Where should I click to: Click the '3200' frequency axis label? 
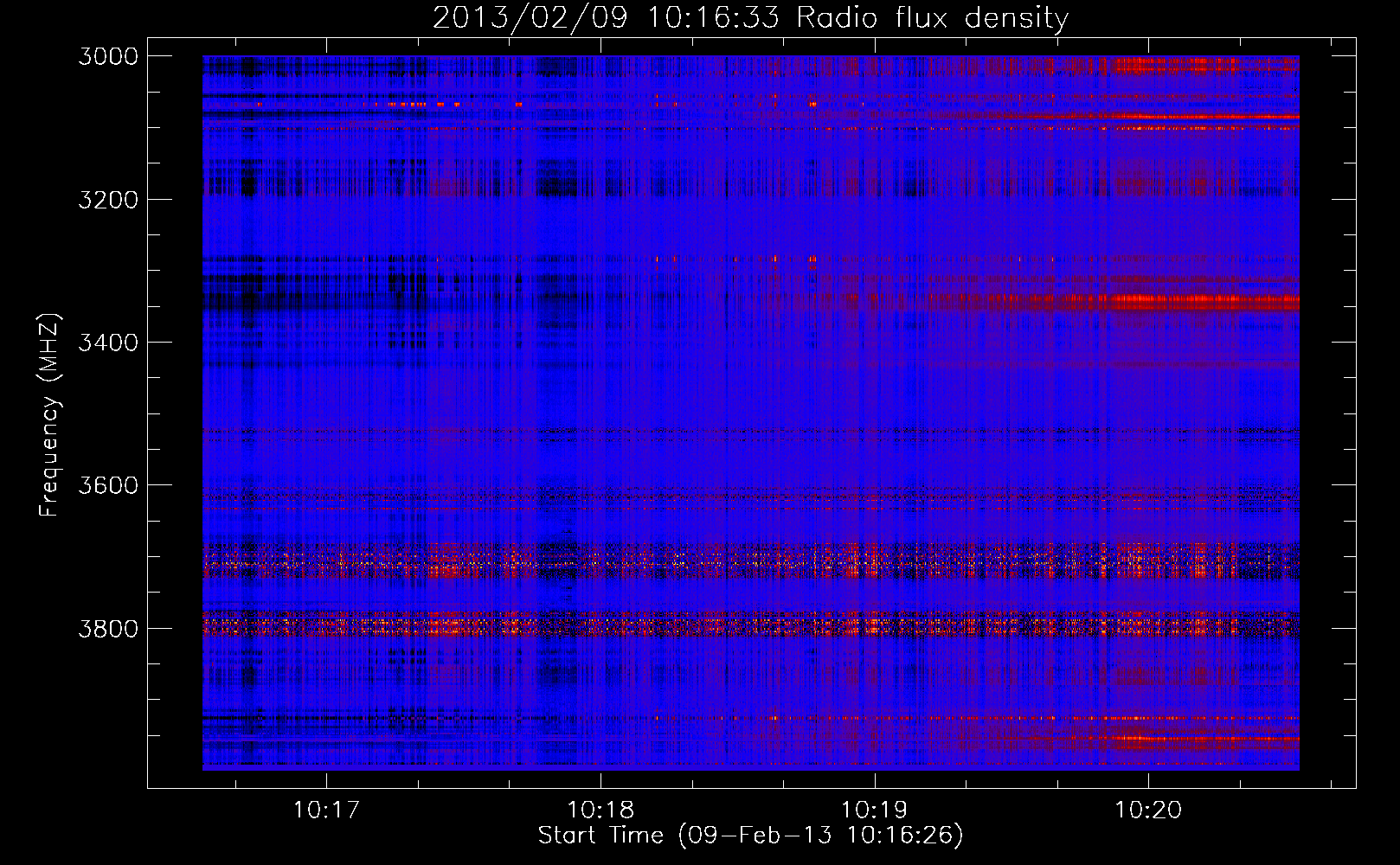[x=108, y=200]
